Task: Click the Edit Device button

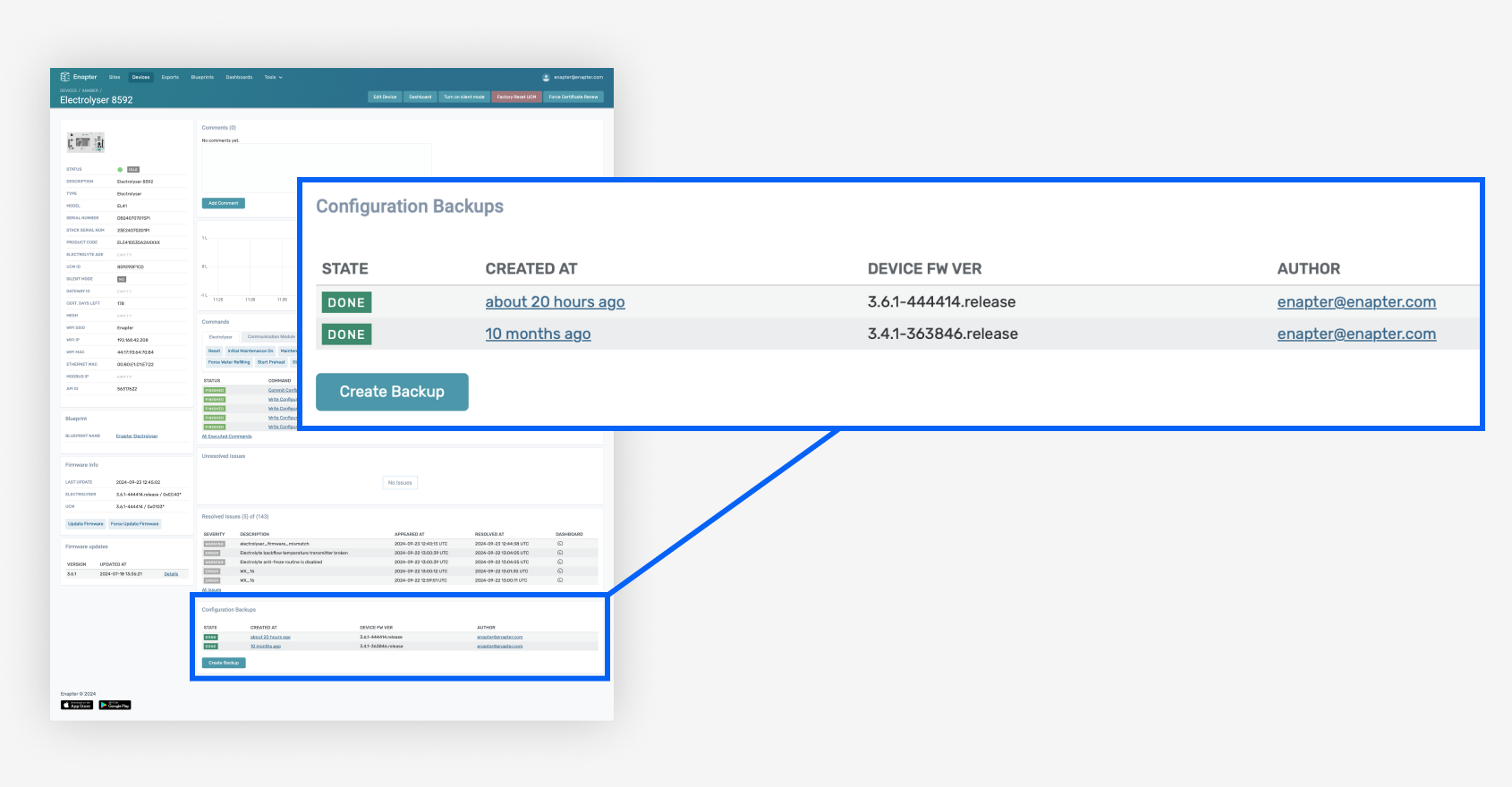Action: (x=385, y=97)
